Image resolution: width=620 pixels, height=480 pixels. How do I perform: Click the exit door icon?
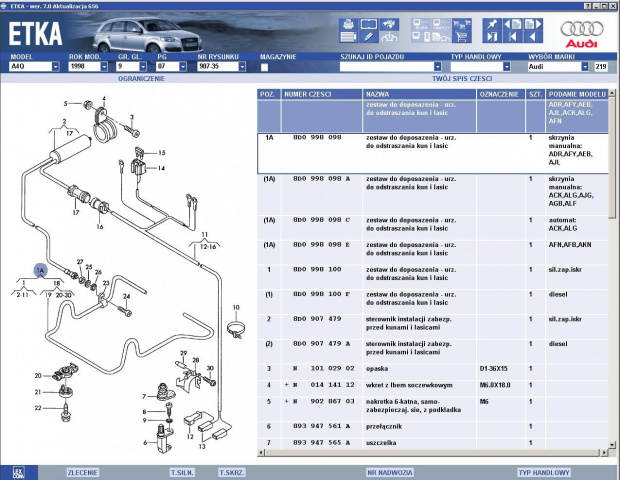point(492,37)
